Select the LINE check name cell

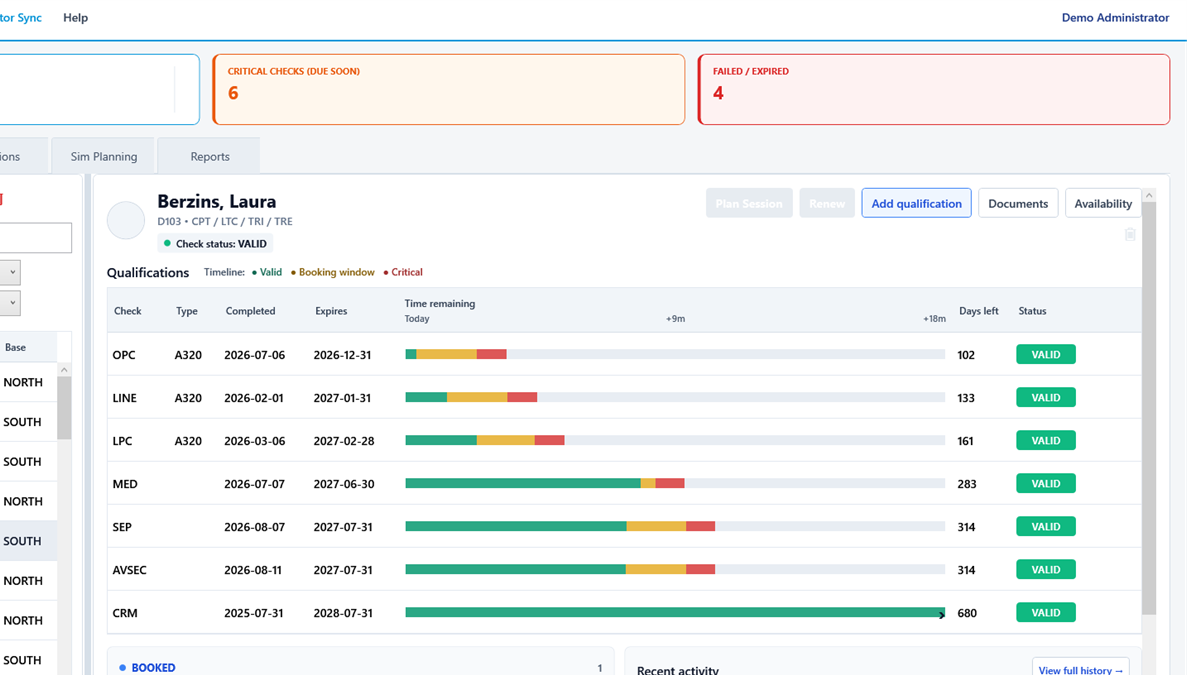pyautogui.click(x=125, y=398)
